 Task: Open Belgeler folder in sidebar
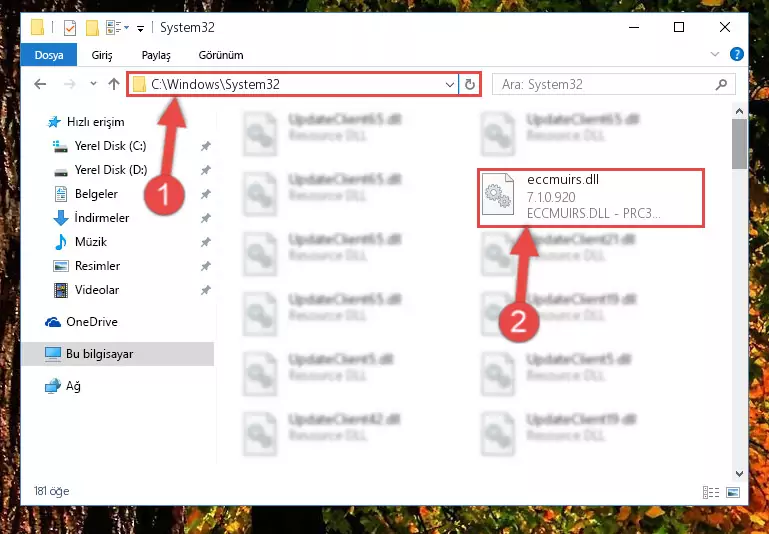[96, 194]
